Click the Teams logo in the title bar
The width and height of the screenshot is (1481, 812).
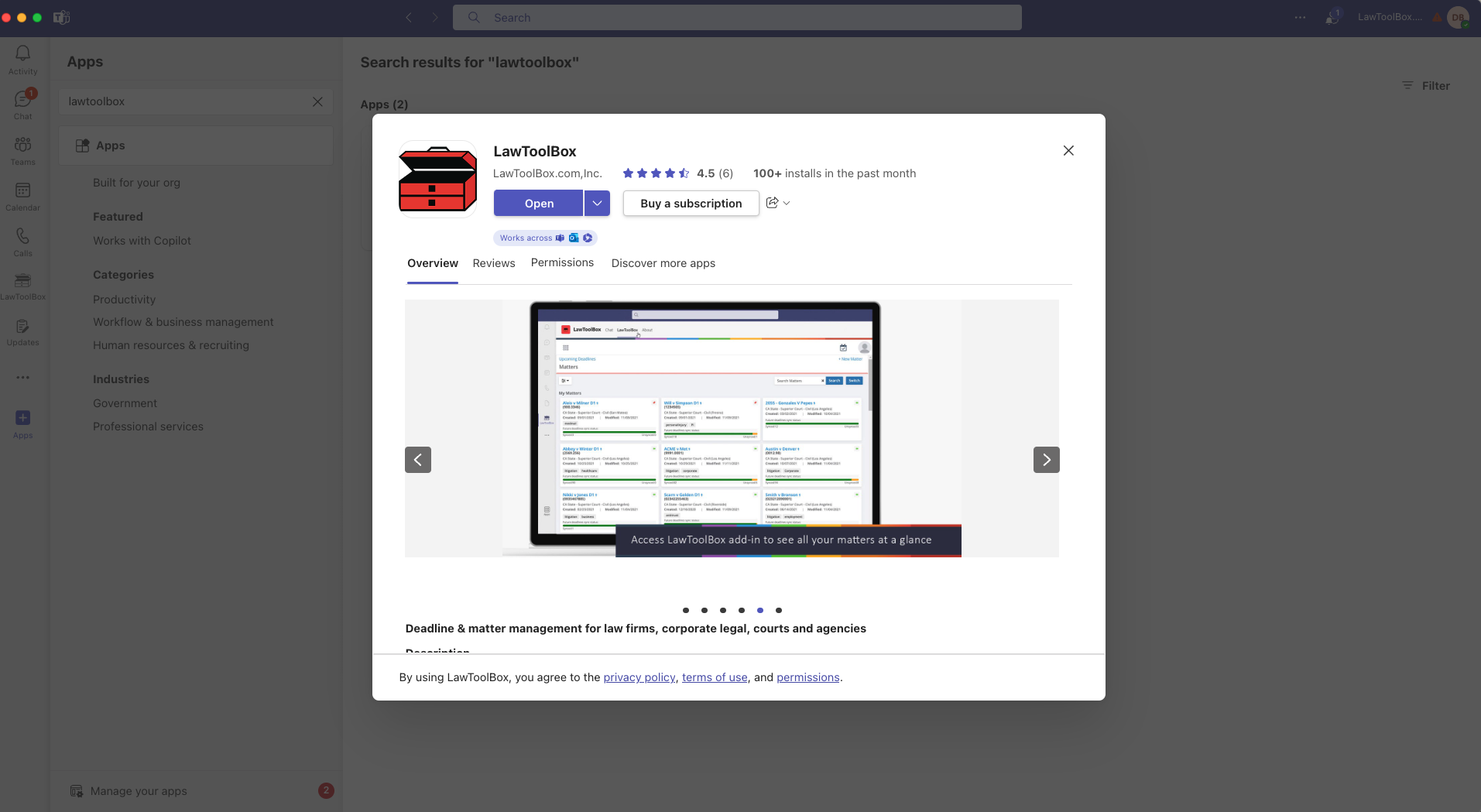[62, 18]
